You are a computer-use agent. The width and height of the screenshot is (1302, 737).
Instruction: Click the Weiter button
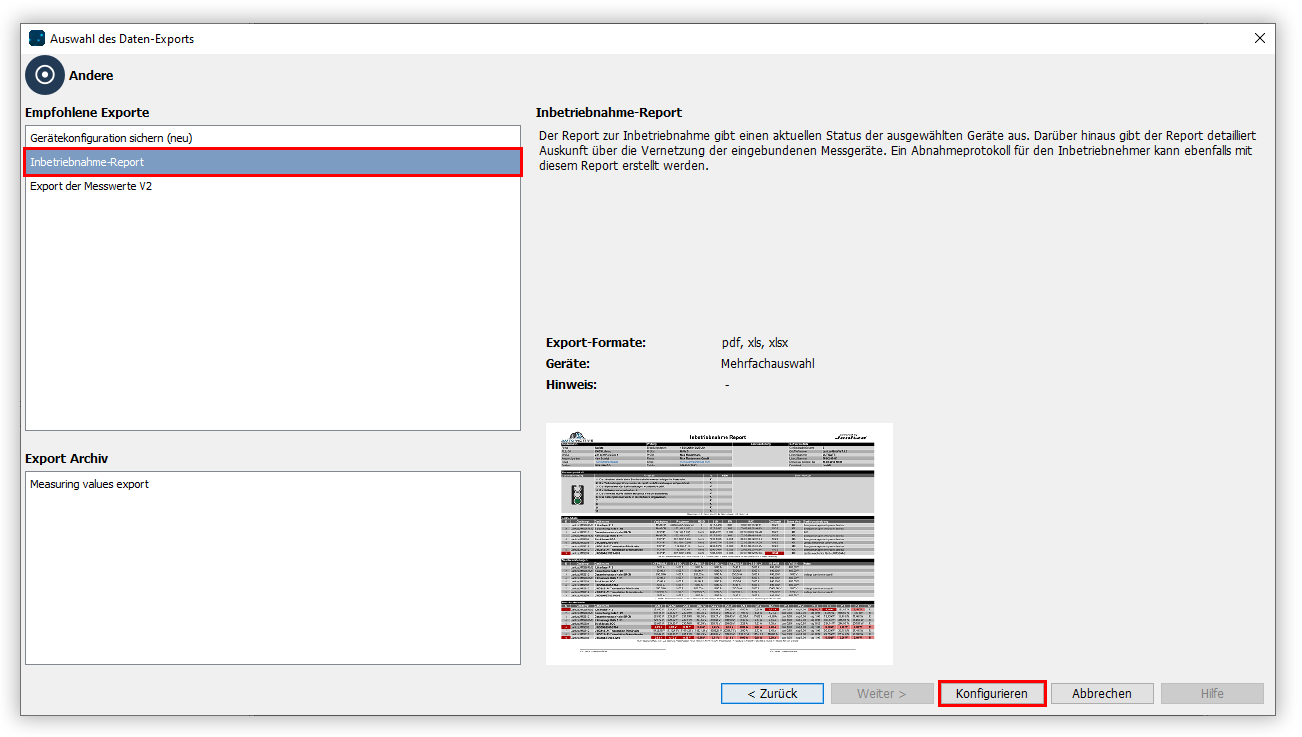881,693
